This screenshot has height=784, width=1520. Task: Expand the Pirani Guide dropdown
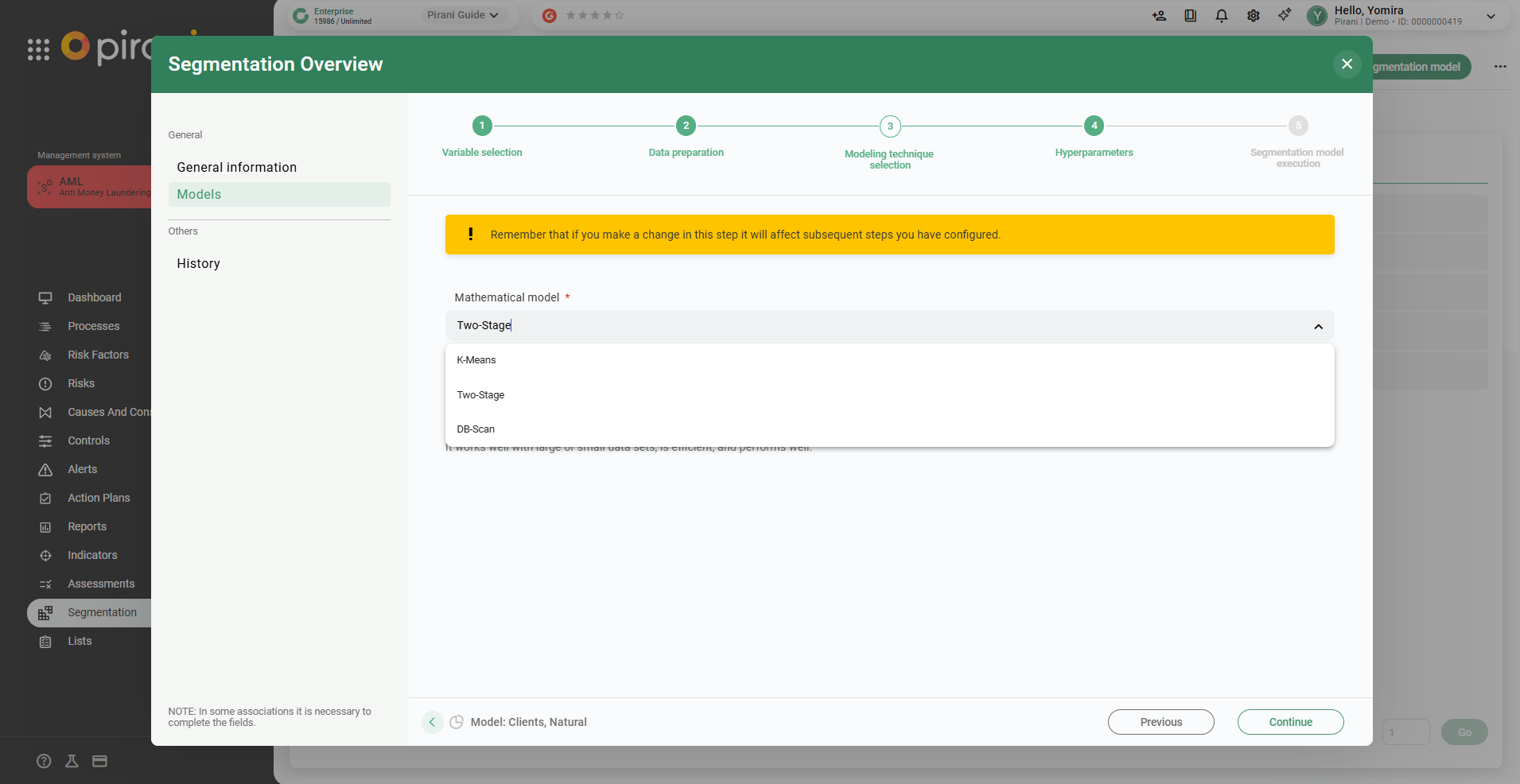(463, 15)
